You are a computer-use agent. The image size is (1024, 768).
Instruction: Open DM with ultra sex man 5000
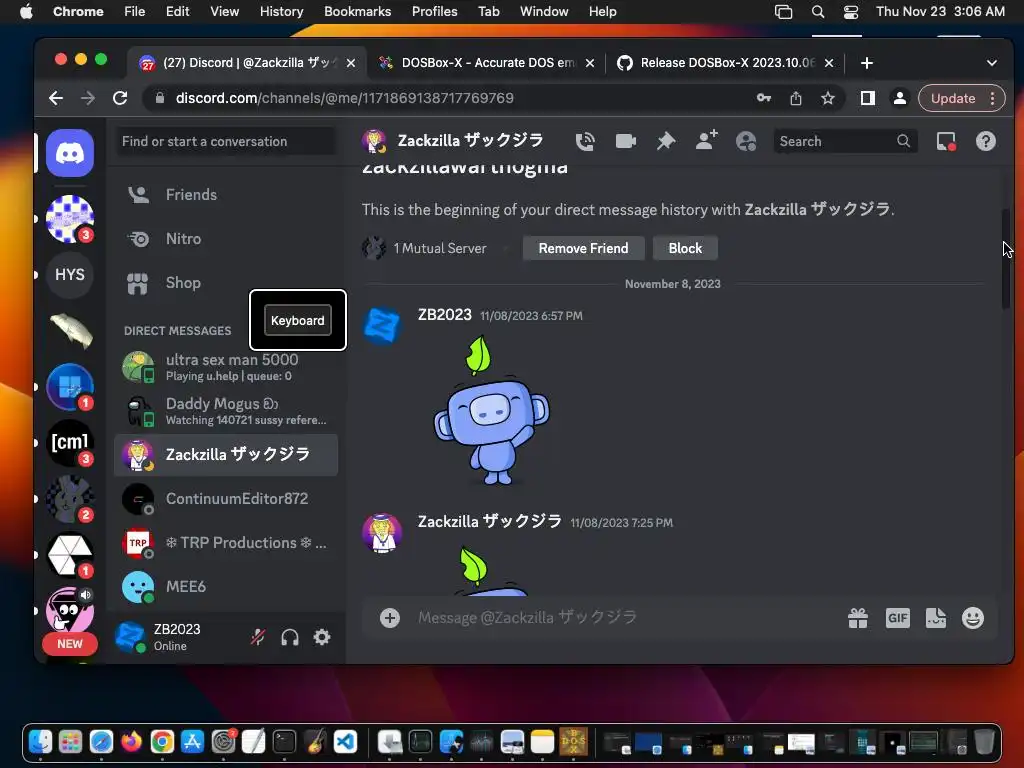(226, 367)
